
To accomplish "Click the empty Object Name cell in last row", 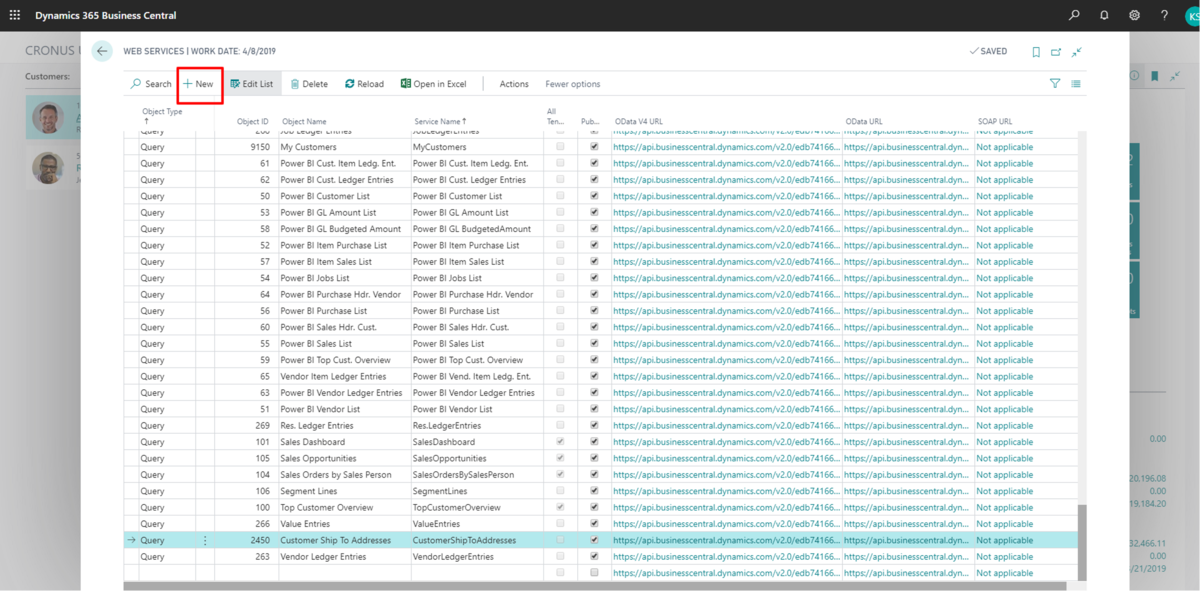I will tap(343, 573).
